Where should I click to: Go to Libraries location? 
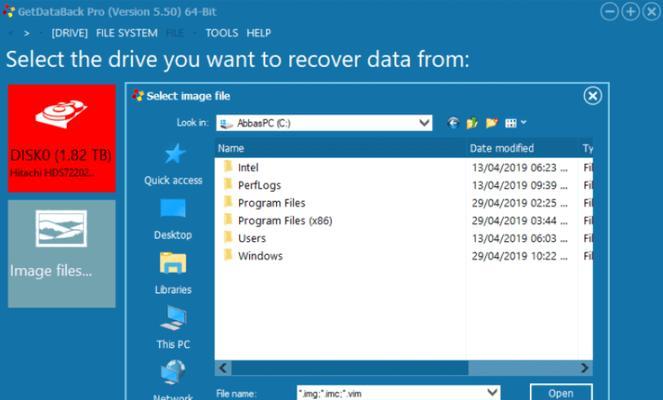[173, 274]
